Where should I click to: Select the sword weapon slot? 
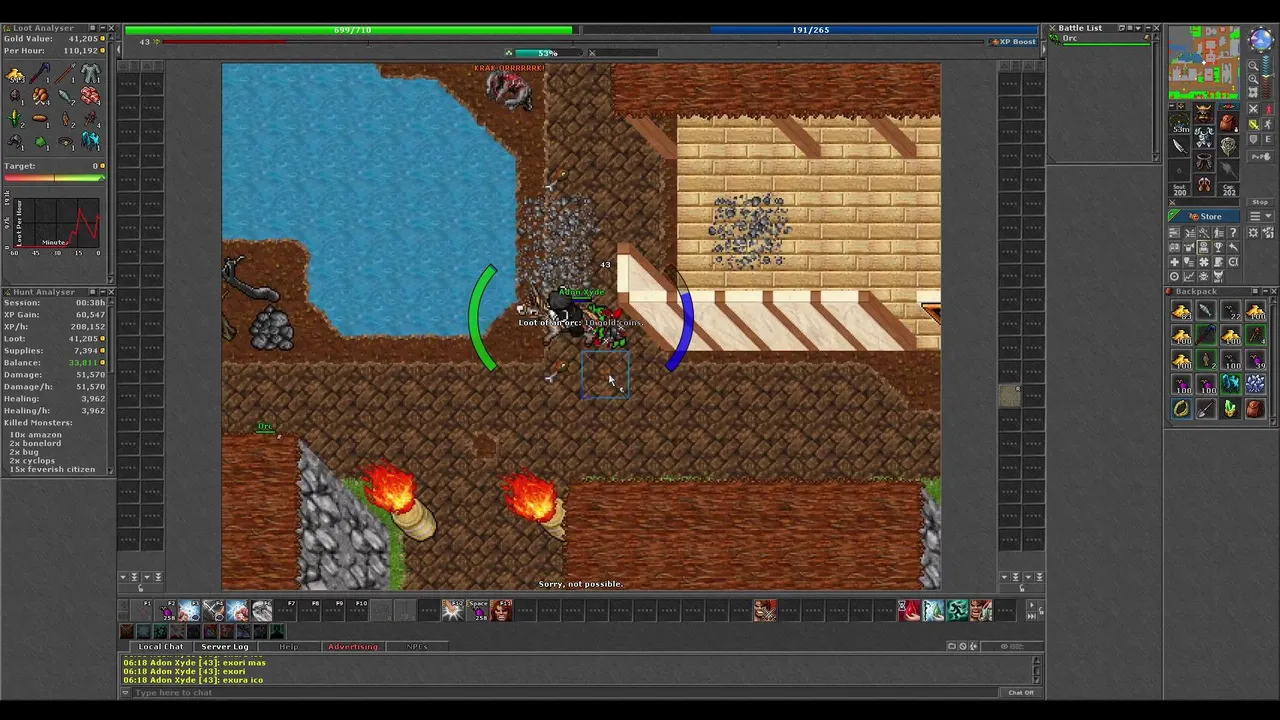pyautogui.click(x=1180, y=147)
